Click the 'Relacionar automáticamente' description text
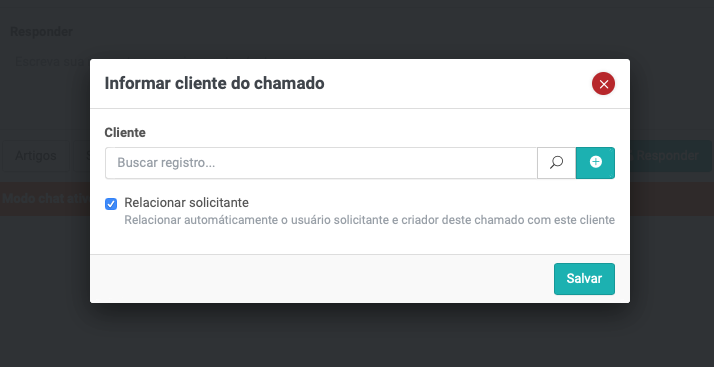The width and height of the screenshot is (714, 367). pos(369,220)
